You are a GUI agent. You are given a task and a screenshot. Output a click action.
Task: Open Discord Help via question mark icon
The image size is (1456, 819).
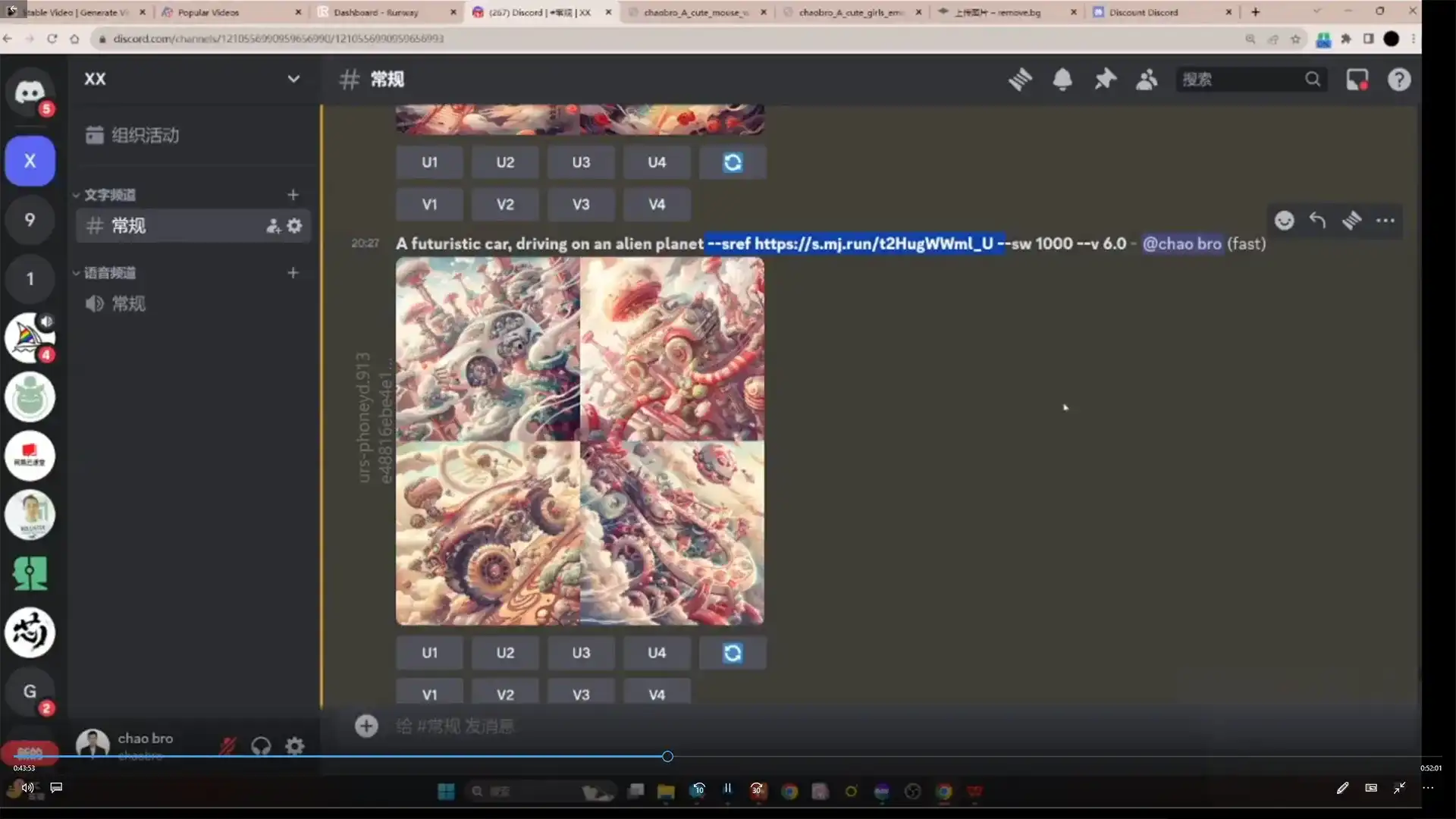(x=1399, y=79)
